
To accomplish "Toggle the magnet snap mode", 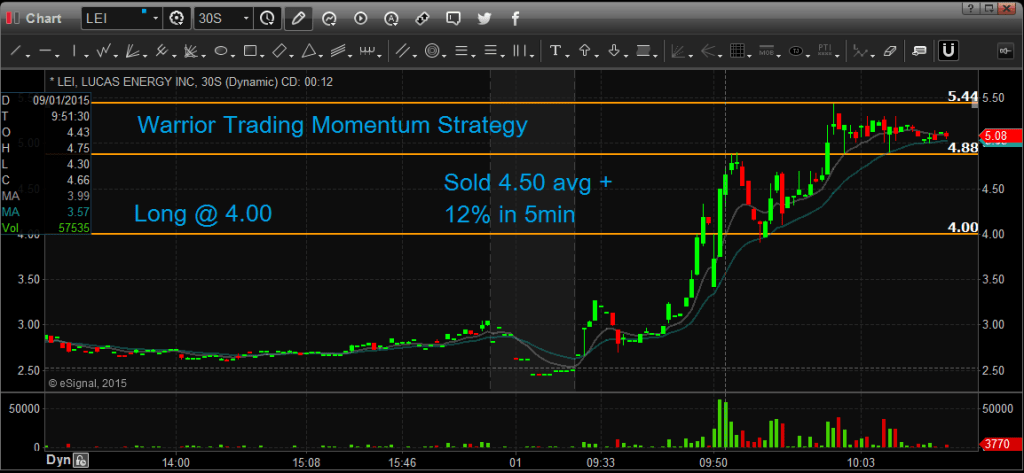I will [x=950, y=50].
